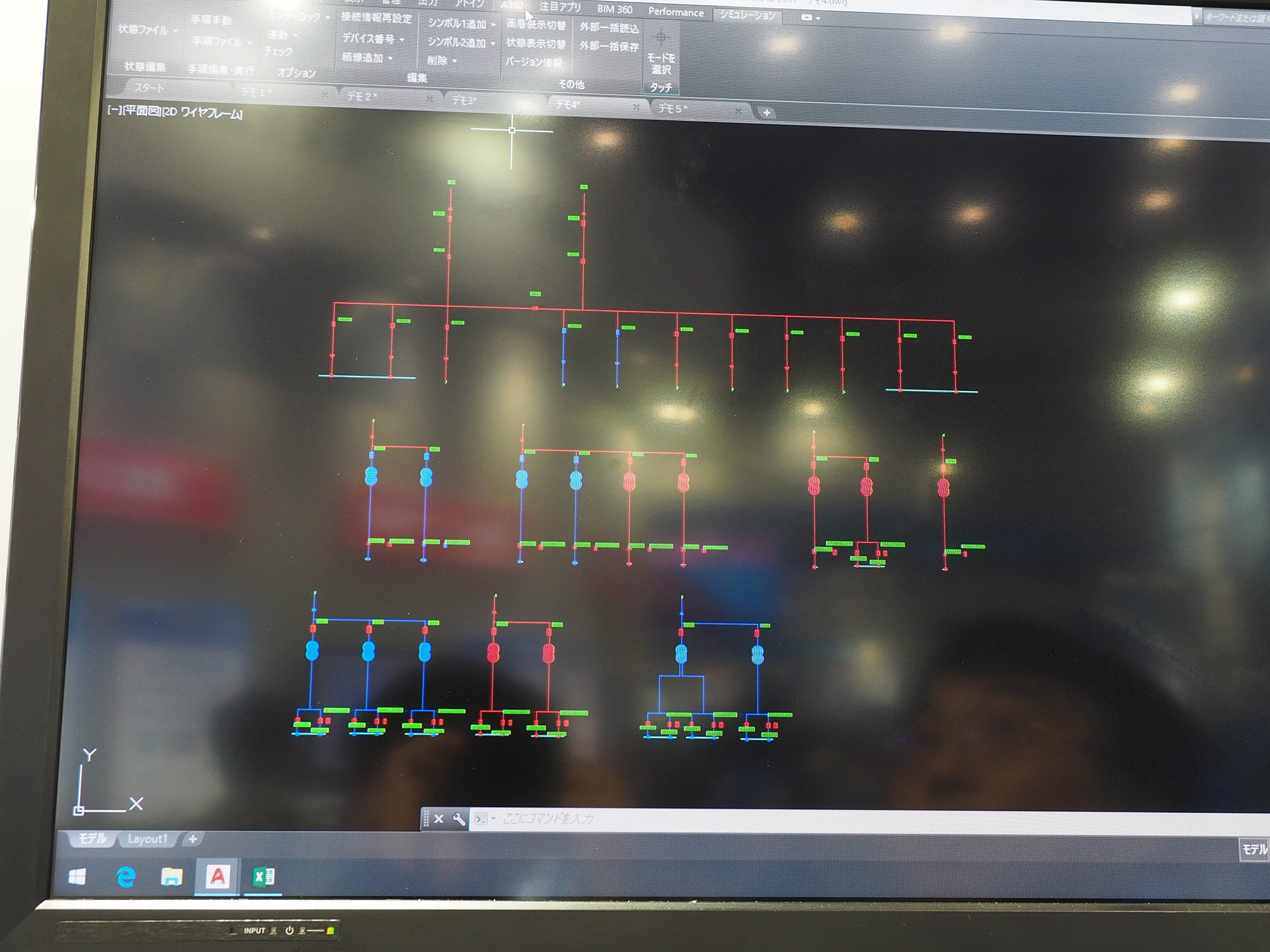Click the バージョン情報 button
Screen dimensions: 1270x952
(x=533, y=62)
